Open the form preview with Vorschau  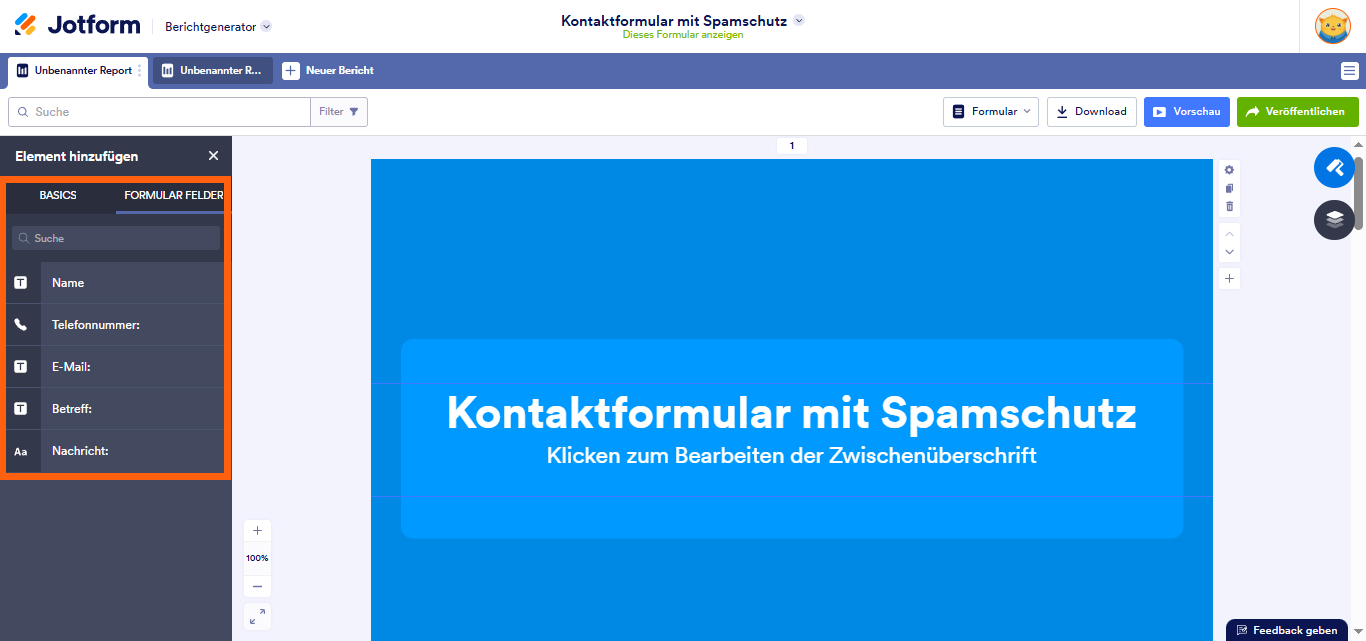click(1186, 111)
